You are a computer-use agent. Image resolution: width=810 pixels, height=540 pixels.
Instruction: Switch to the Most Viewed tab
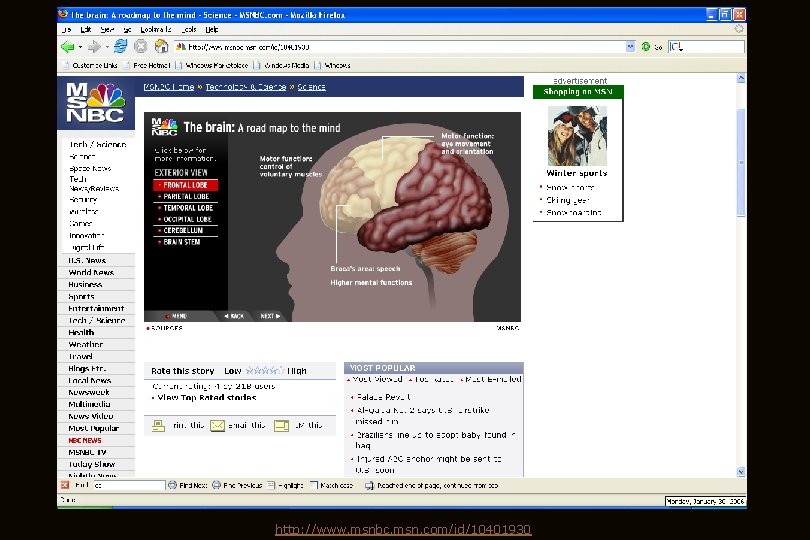pyautogui.click(x=376, y=379)
